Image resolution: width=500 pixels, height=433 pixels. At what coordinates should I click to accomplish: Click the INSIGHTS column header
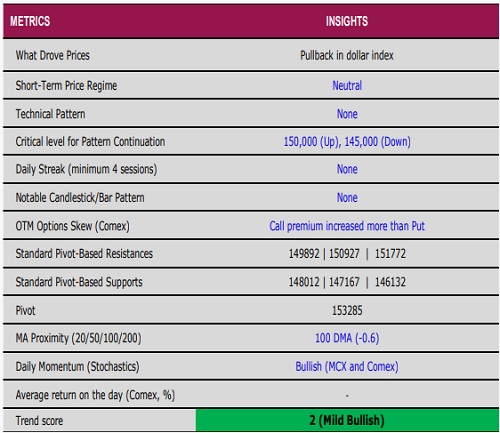click(x=347, y=21)
